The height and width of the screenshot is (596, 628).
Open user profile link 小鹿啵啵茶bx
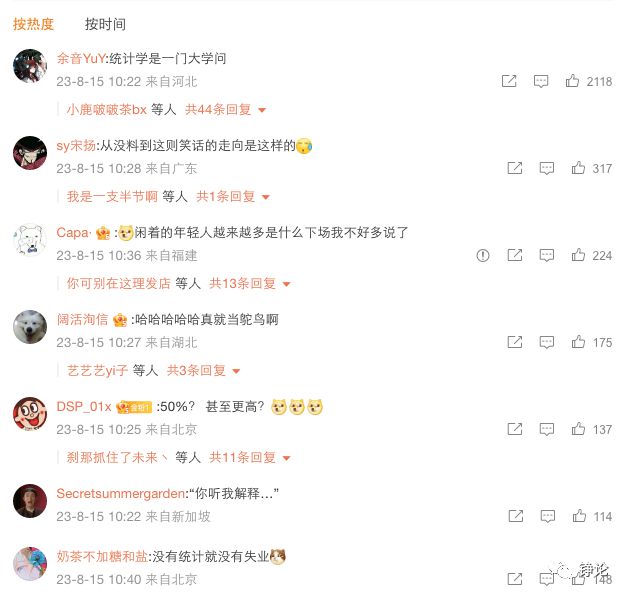click(x=107, y=109)
